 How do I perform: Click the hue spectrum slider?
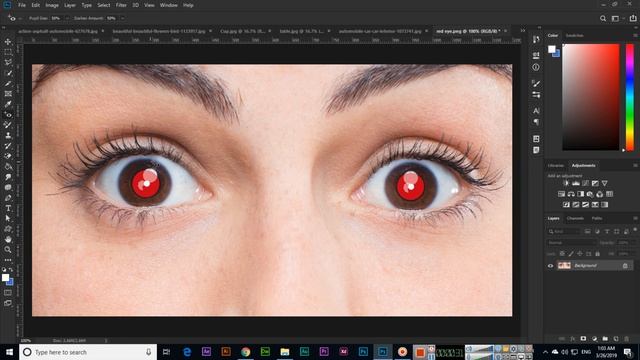click(x=630, y=97)
